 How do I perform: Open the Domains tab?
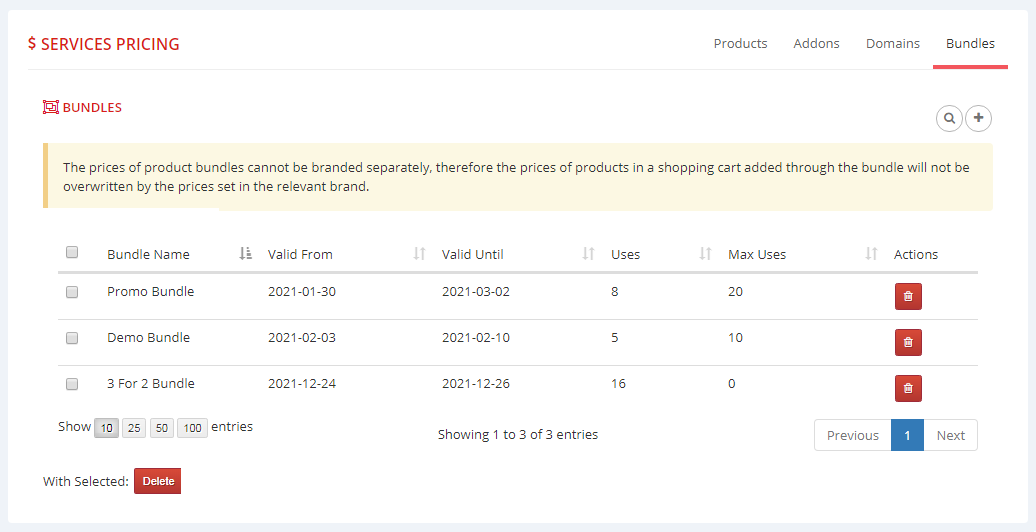click(892, 44)
